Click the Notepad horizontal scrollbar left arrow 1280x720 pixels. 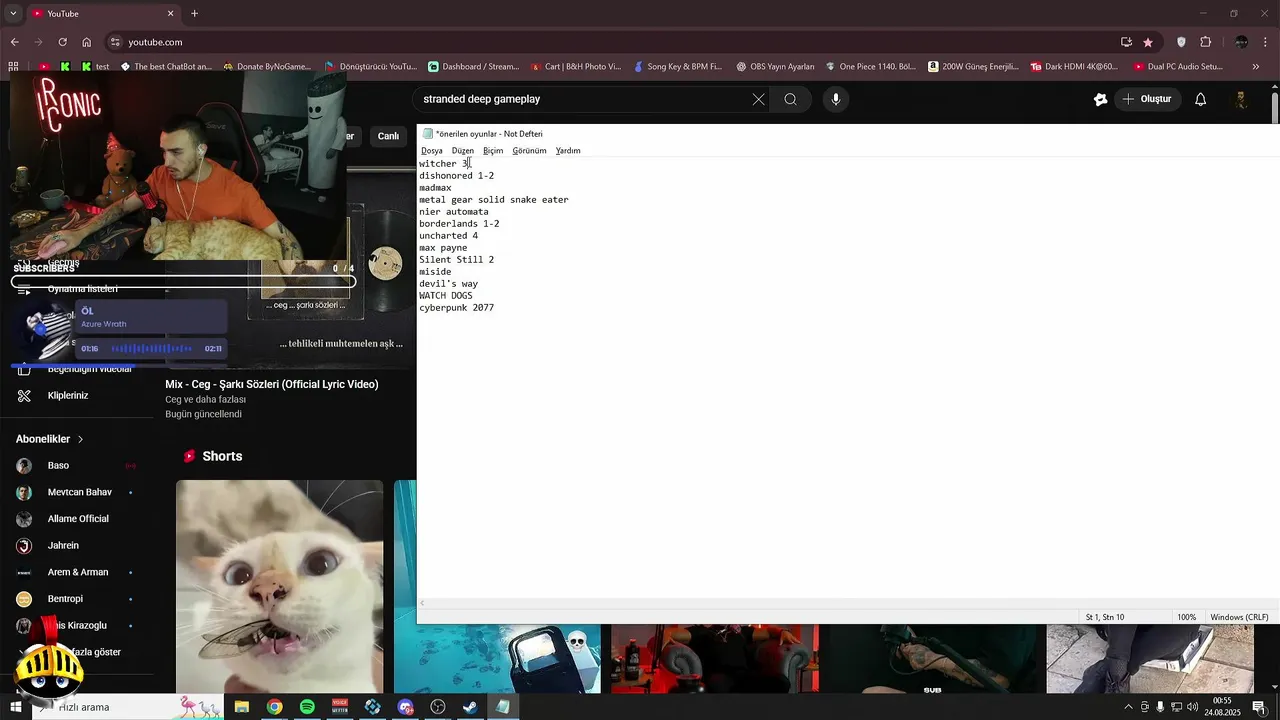[x=422, y=603]
